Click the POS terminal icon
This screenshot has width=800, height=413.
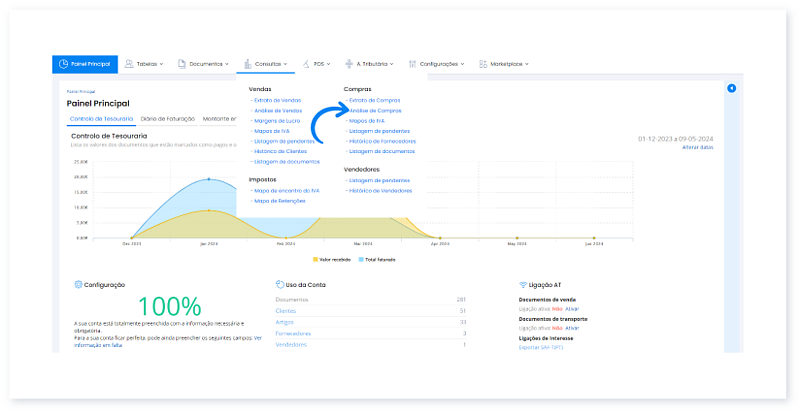pos(305,64)
